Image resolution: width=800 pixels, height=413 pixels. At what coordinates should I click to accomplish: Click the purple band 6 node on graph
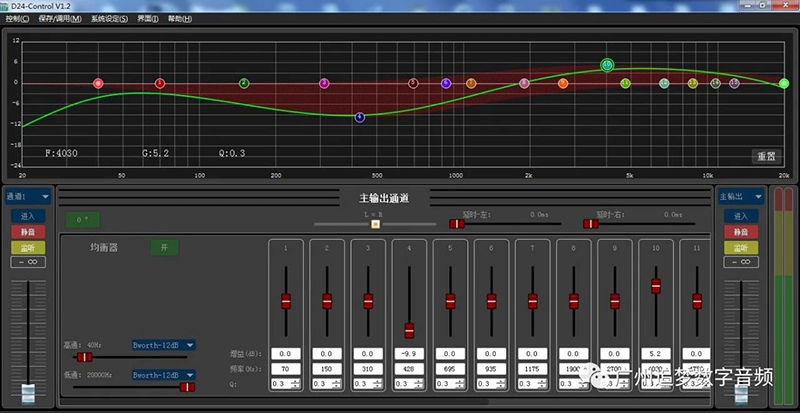tap(446, 83)
